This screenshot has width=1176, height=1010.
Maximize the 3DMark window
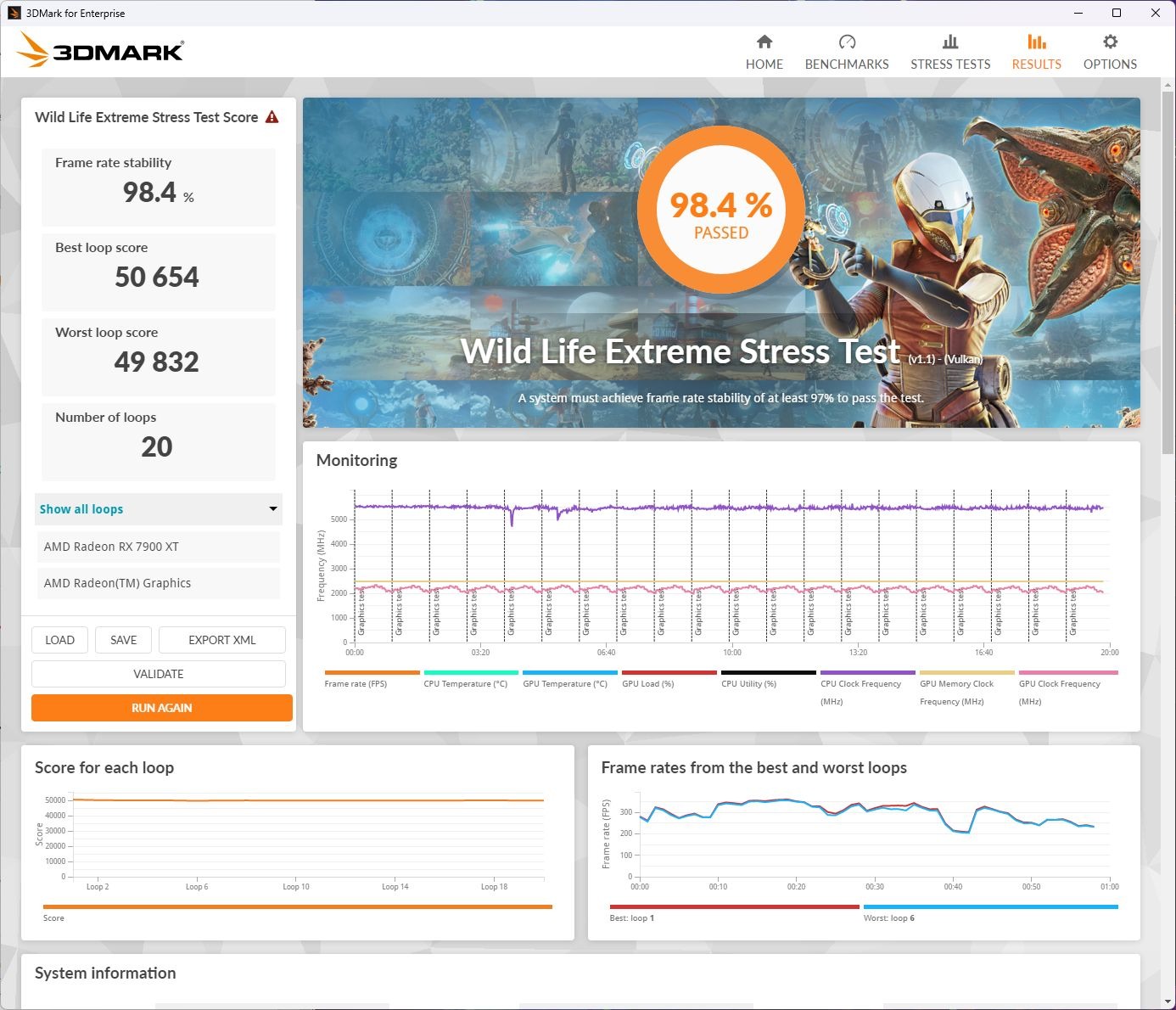click(1117, 13)
